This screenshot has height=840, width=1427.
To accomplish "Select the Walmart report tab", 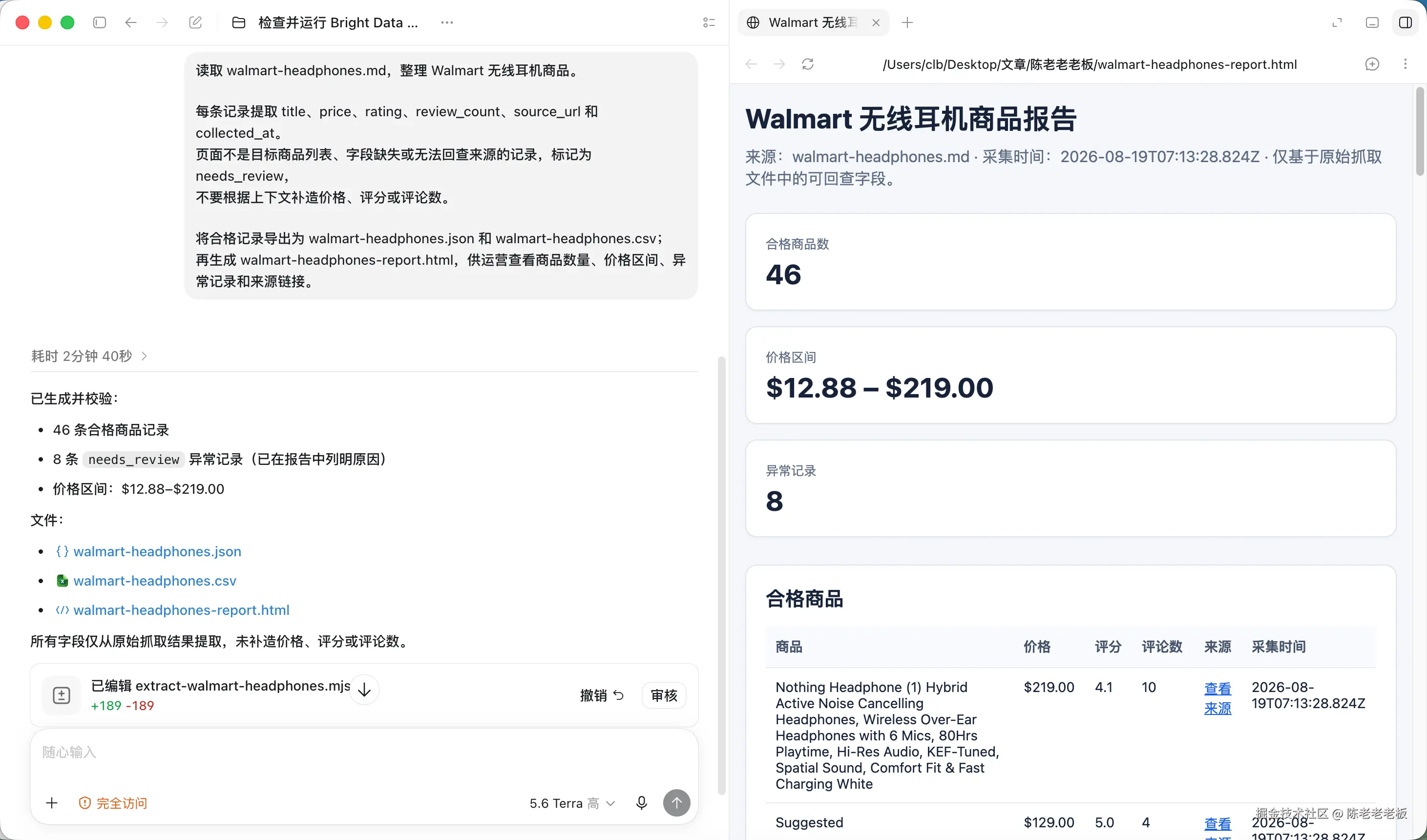I will pyautogui.click(x=813, y=22).
